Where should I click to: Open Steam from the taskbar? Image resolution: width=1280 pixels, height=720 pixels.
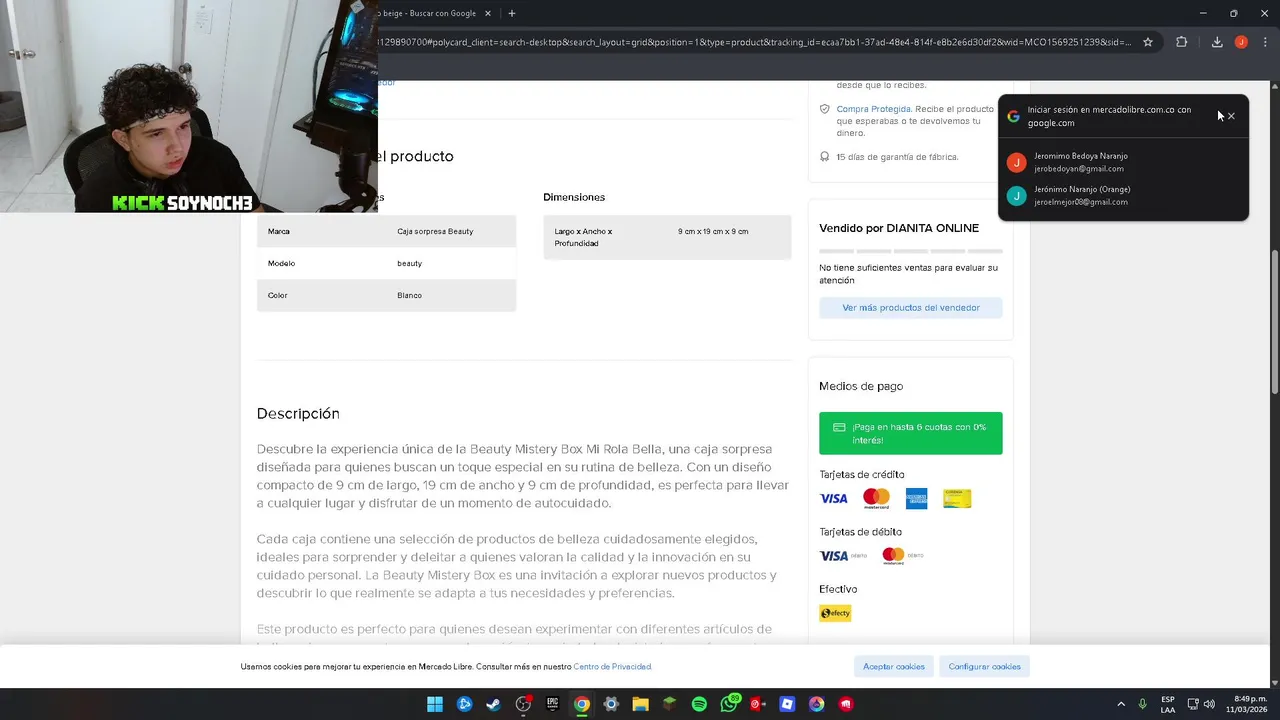pyautogui.click(x=494, y=704)
